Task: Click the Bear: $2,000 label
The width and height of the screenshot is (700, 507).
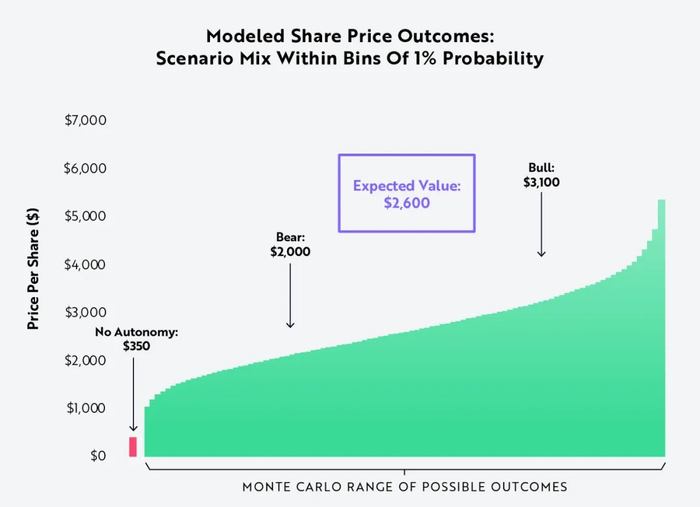Action: coord(290,245)
